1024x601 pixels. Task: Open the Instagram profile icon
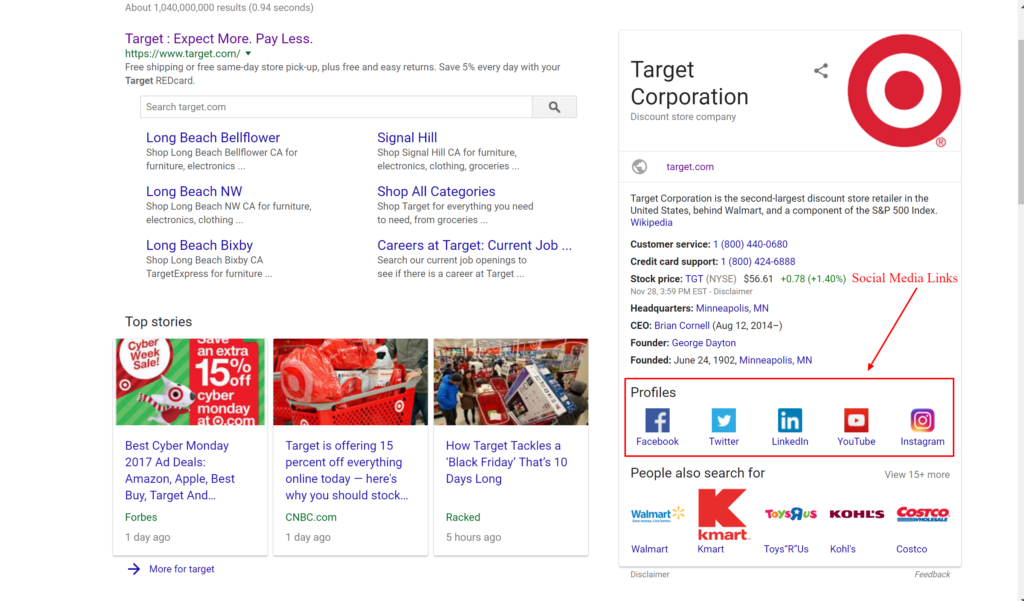click(922, 420)
